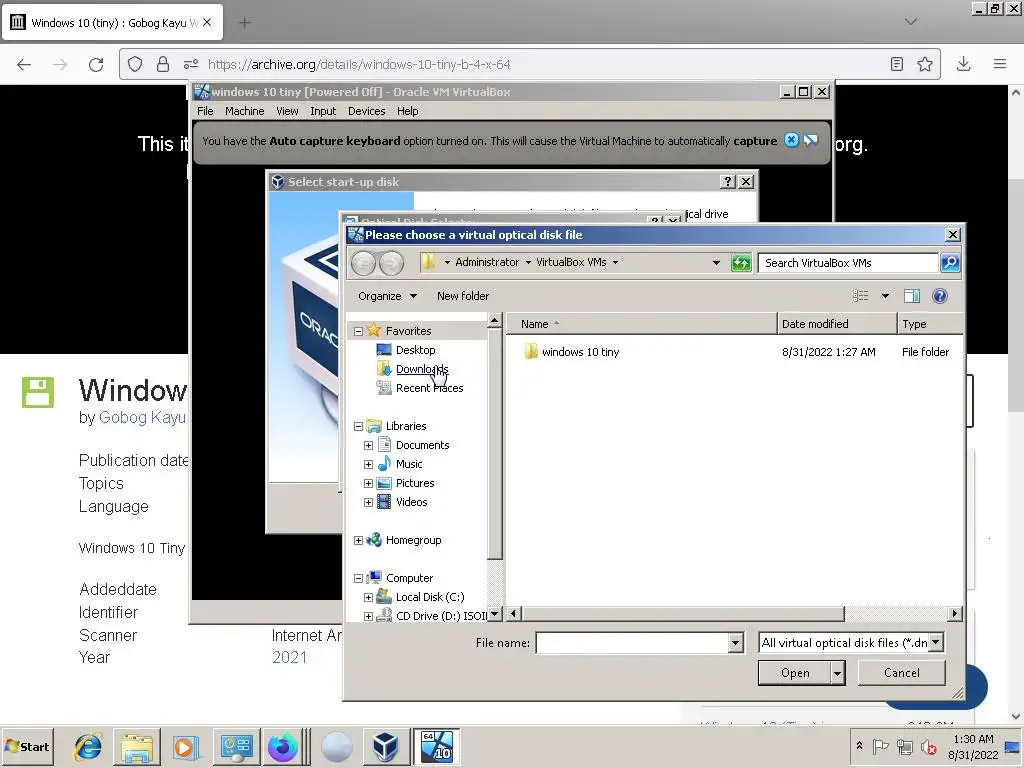
Task: Open the VirtualBox Devices menu
Action: 366,111
